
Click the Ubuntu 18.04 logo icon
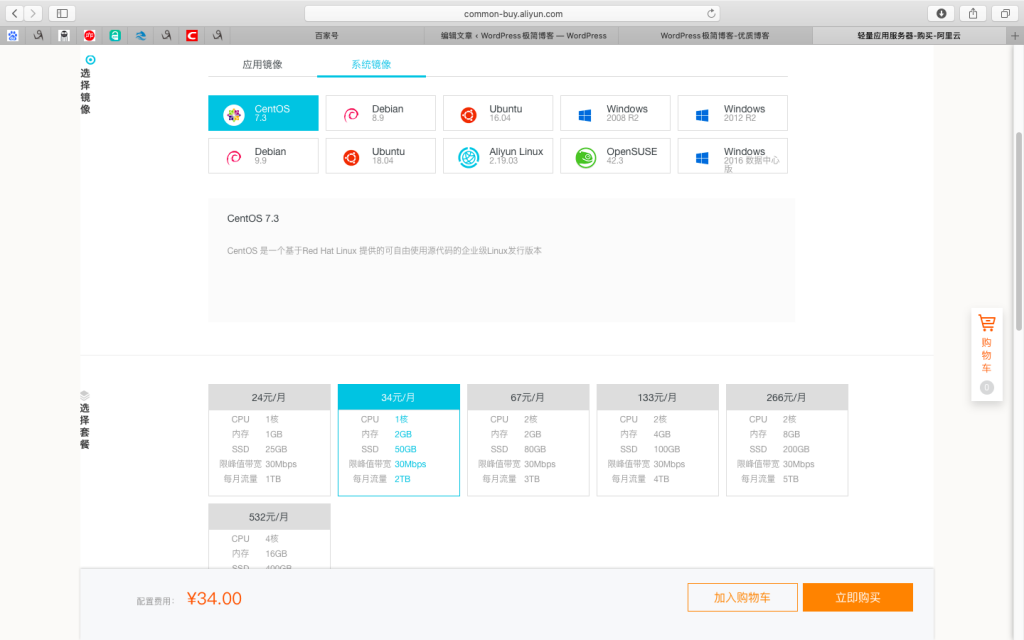(351, 157)
